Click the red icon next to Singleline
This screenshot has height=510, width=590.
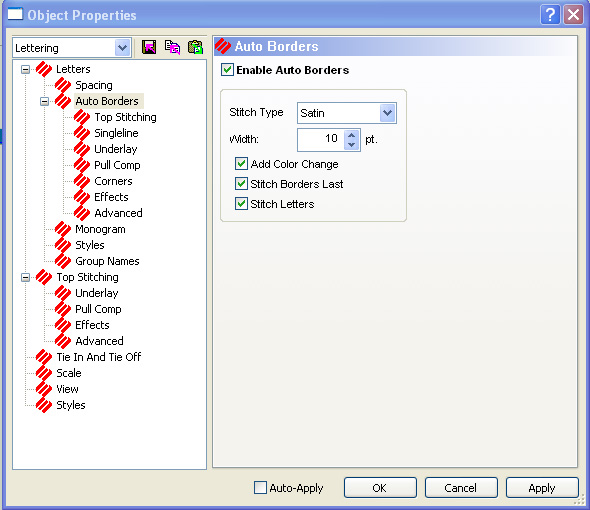point(82,133)
